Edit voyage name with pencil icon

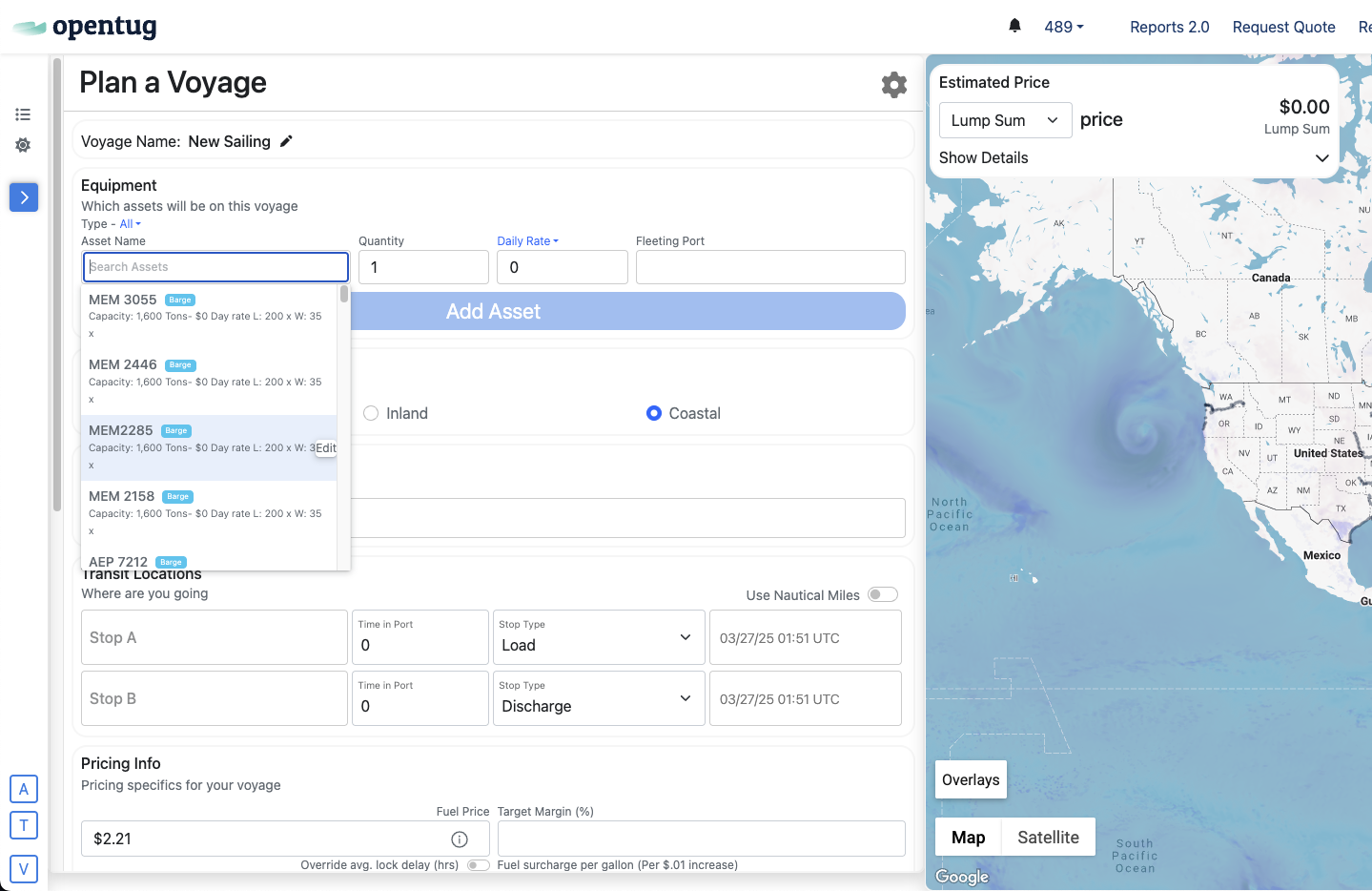286,141
